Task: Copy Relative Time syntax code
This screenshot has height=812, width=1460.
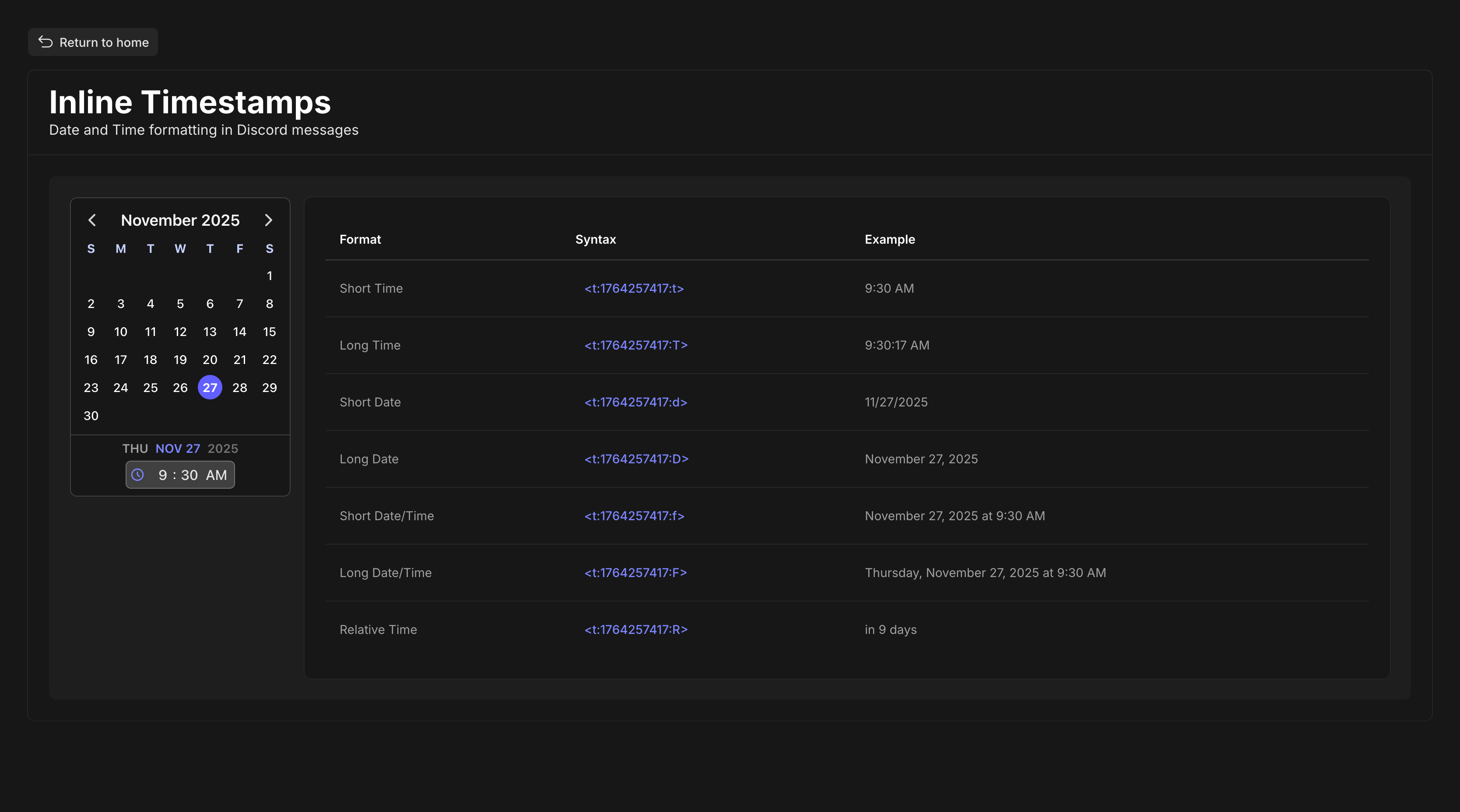Action: [635, 630]
